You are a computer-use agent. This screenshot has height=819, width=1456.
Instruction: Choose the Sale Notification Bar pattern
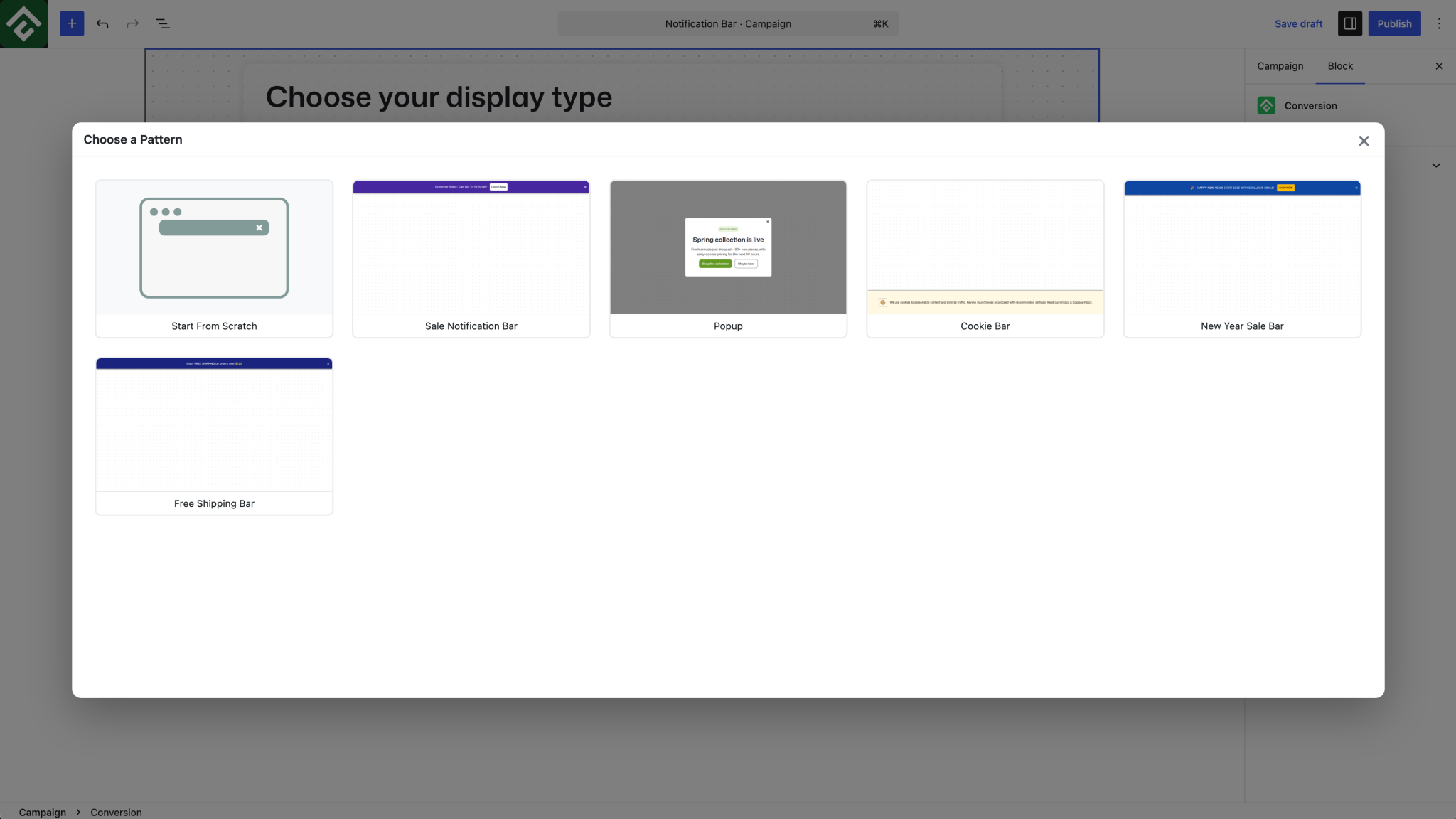click(471, 258)
